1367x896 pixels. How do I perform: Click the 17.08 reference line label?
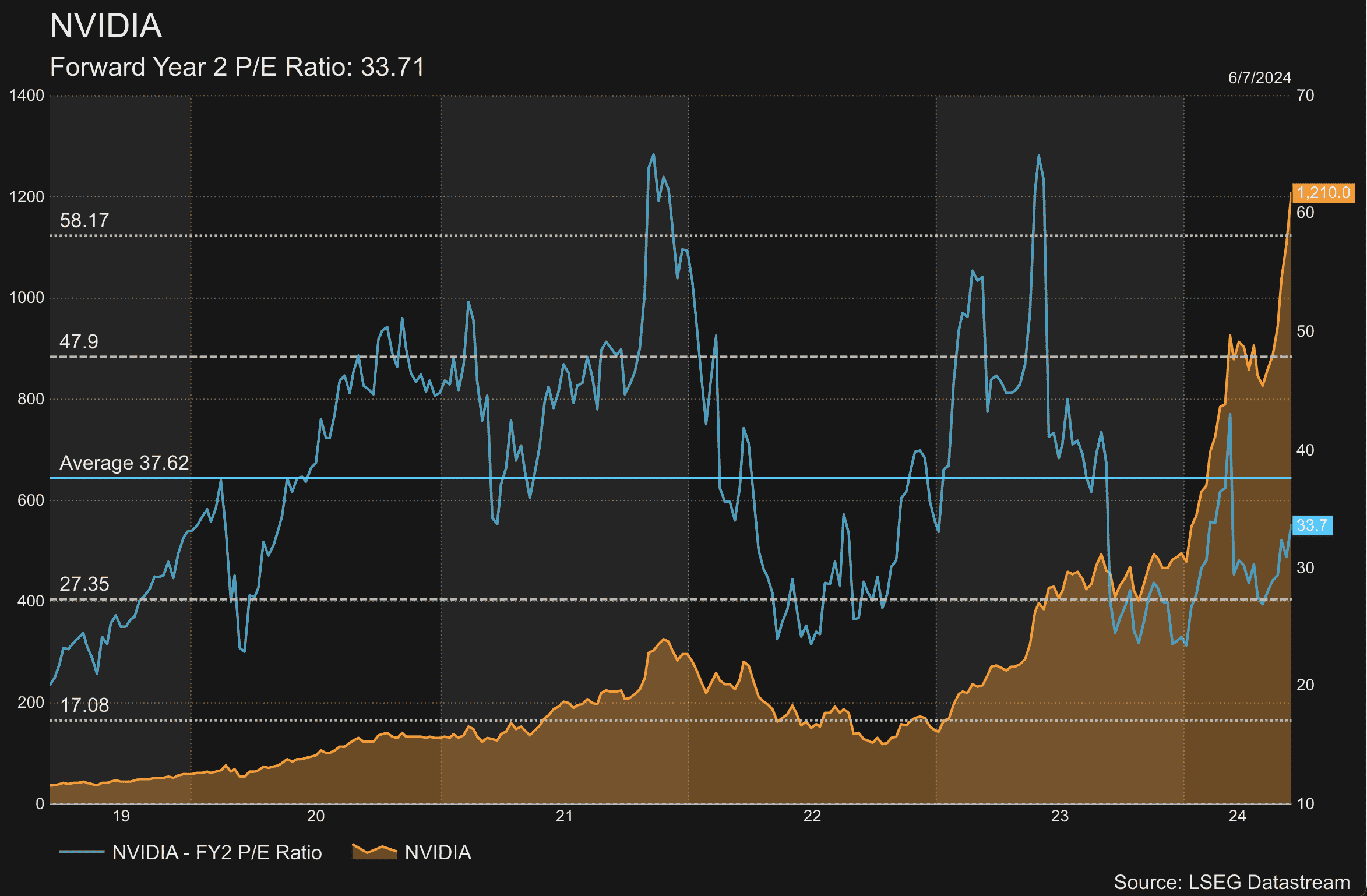click(84, 705)
